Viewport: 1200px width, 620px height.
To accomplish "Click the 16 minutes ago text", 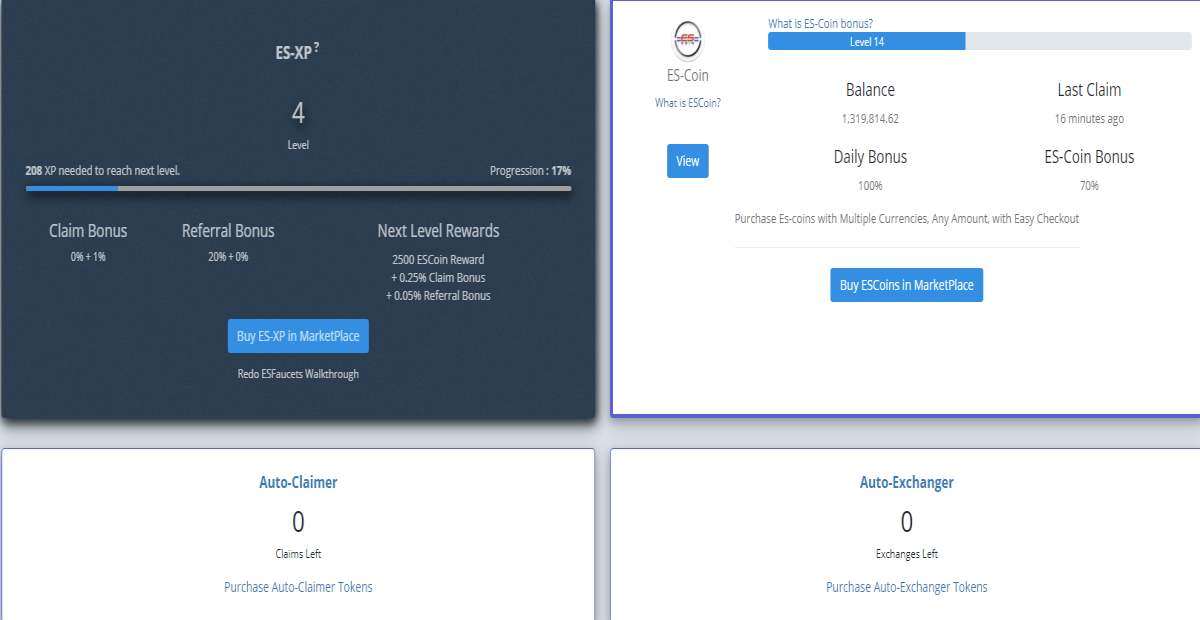I will click(x=1089, y=119).
